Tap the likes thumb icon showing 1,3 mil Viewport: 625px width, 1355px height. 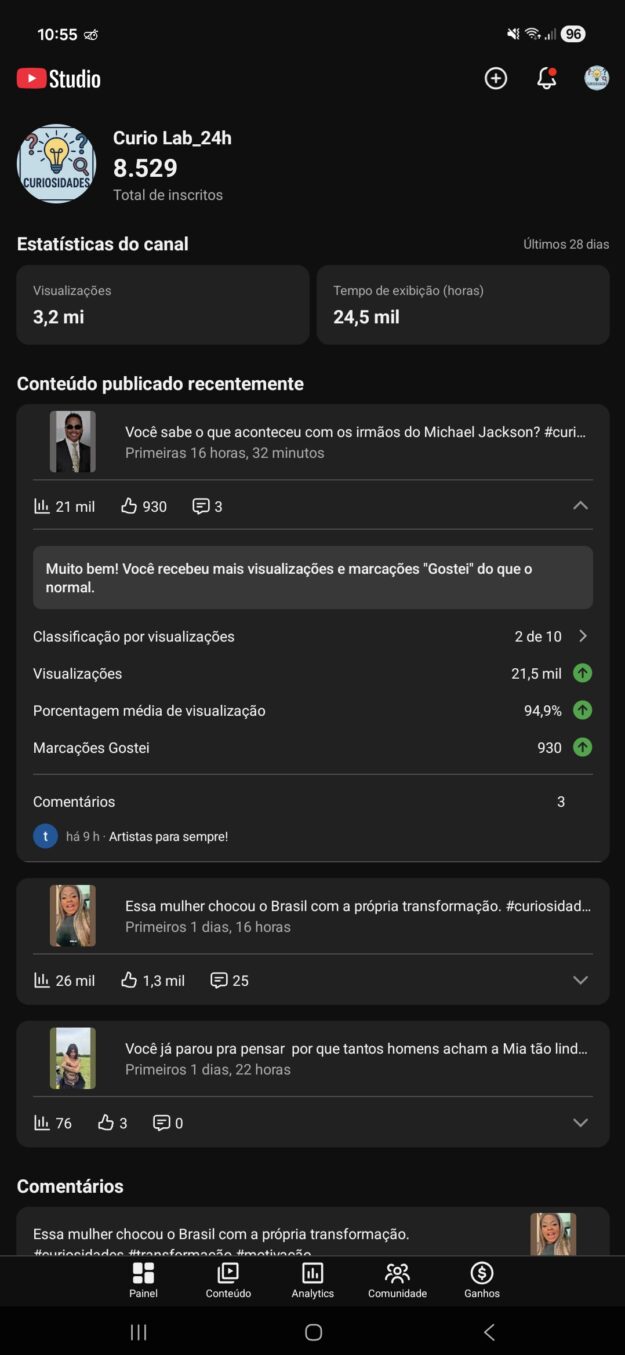pyautogui.click(x=129, y=980)
